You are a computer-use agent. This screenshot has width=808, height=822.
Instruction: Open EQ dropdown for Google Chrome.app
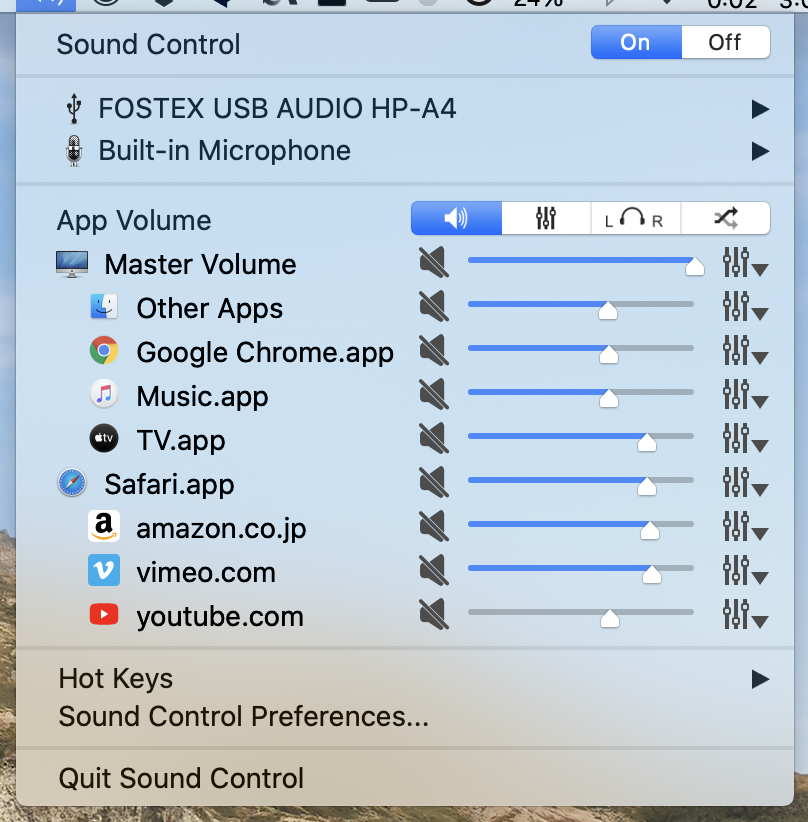[745, 351]
